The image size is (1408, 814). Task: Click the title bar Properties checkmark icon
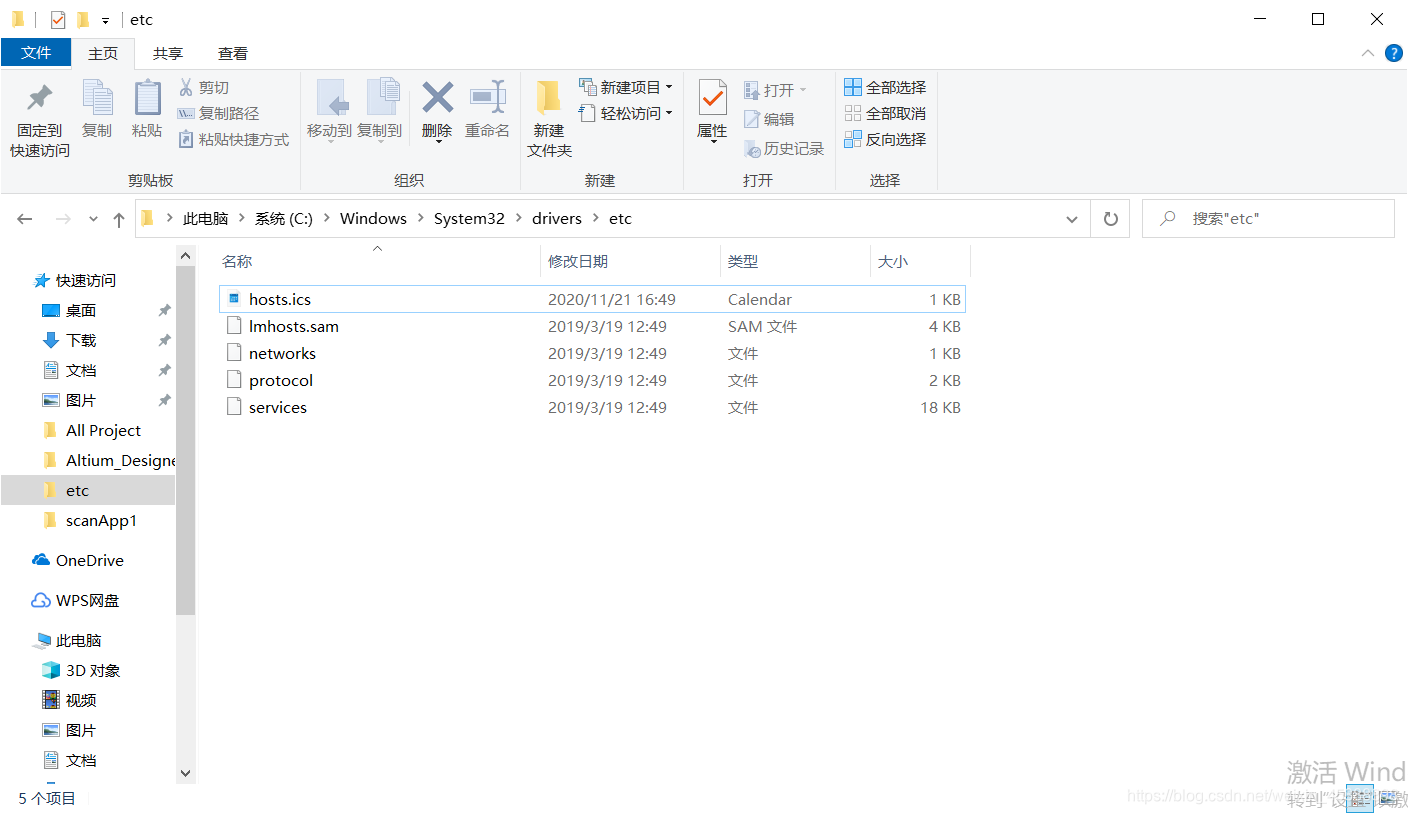point(58,20)
